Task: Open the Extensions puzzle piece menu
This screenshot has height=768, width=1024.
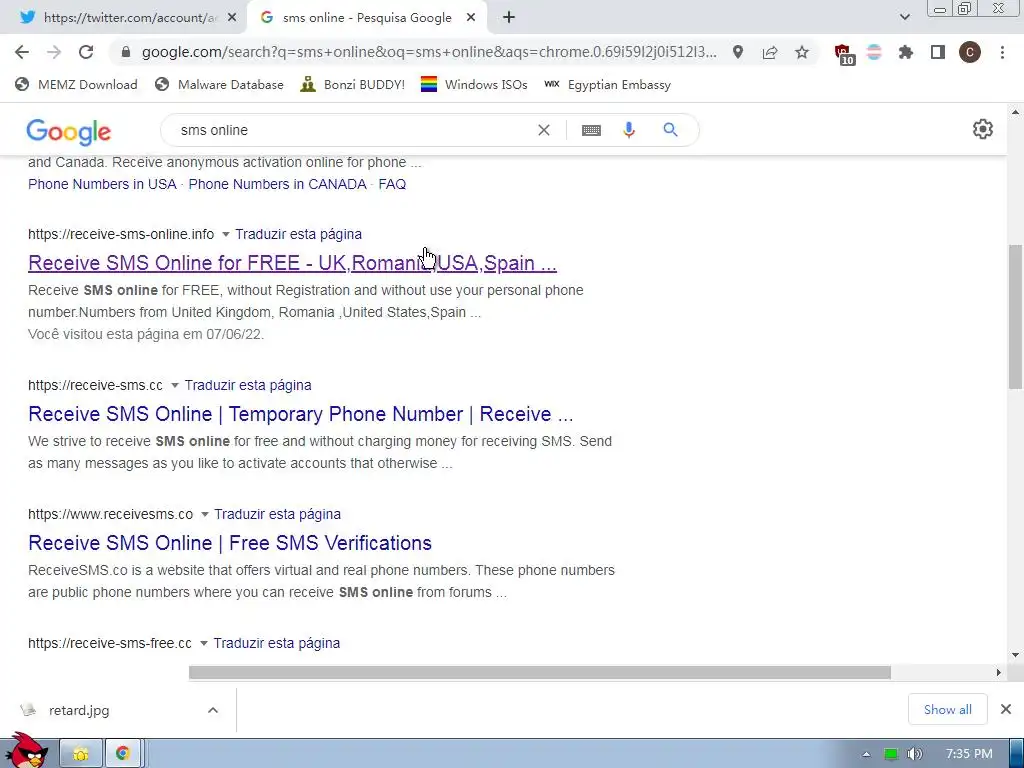Action: tap(906, 52)
